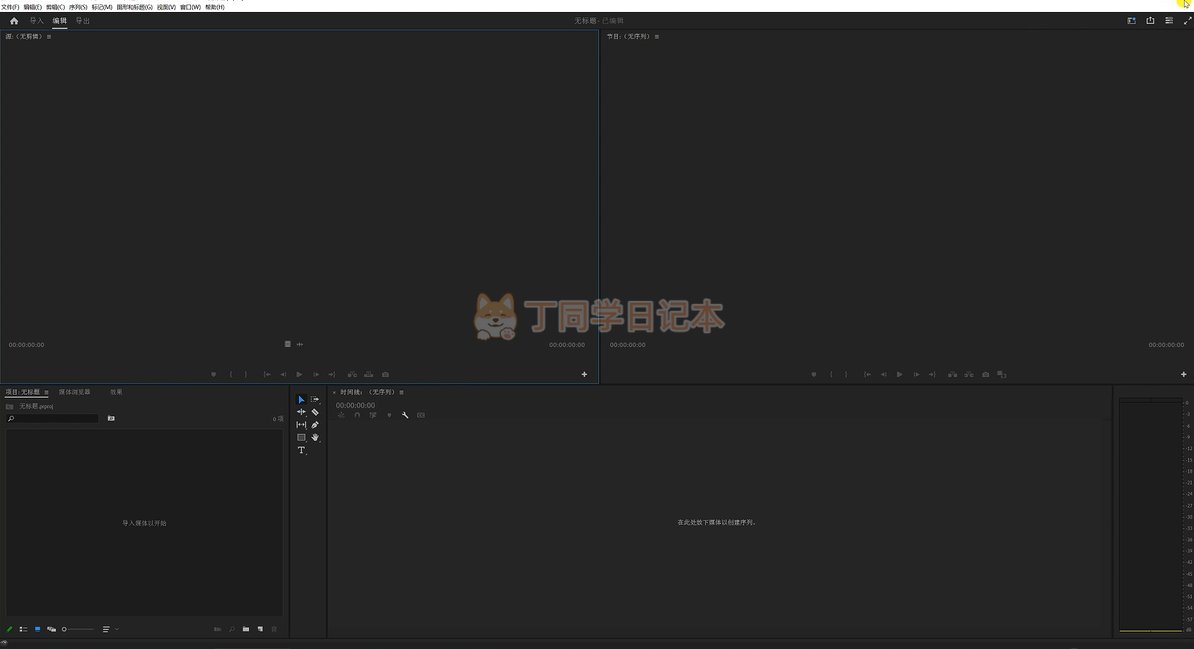Select the Razor tool
The width and height of the screenshot is (1194, 649).
(x=315, y=412)
